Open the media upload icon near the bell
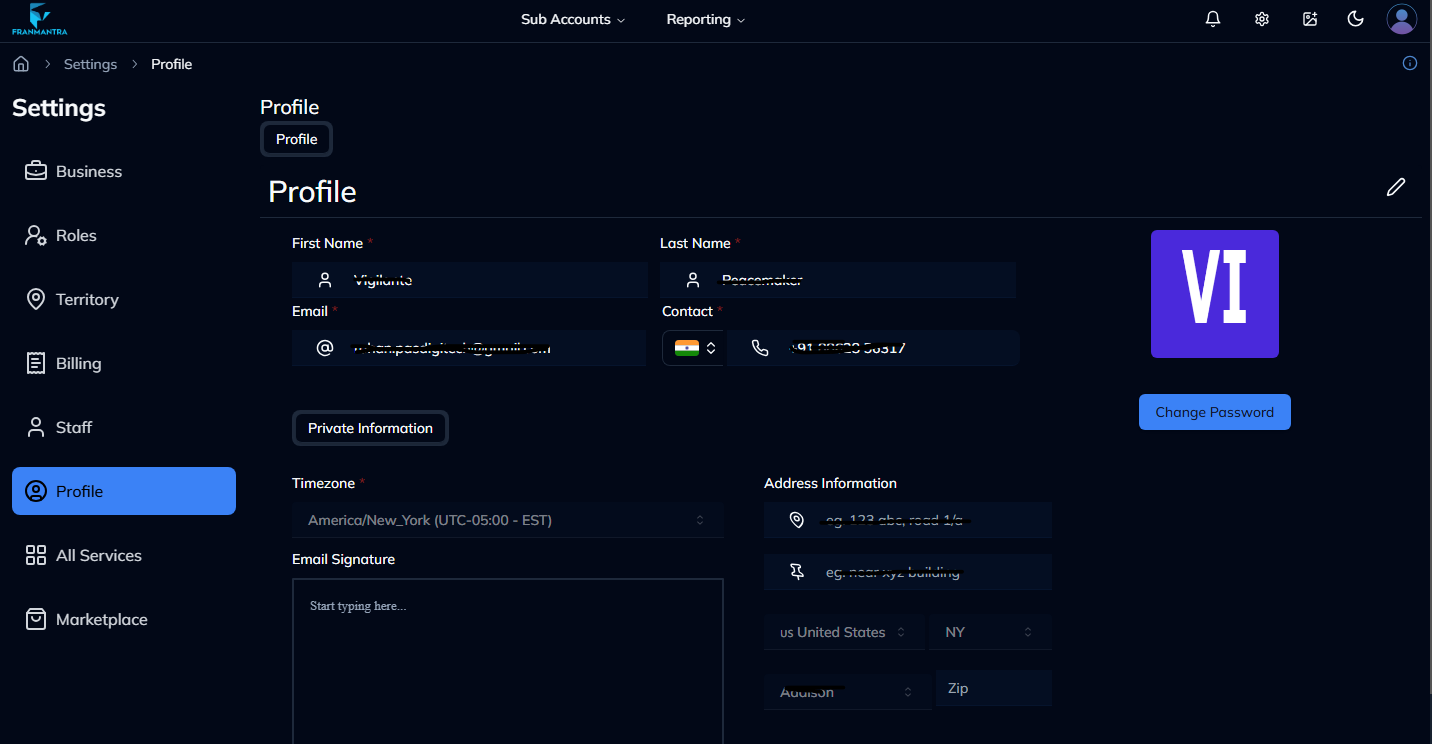 pos(1309,18)
